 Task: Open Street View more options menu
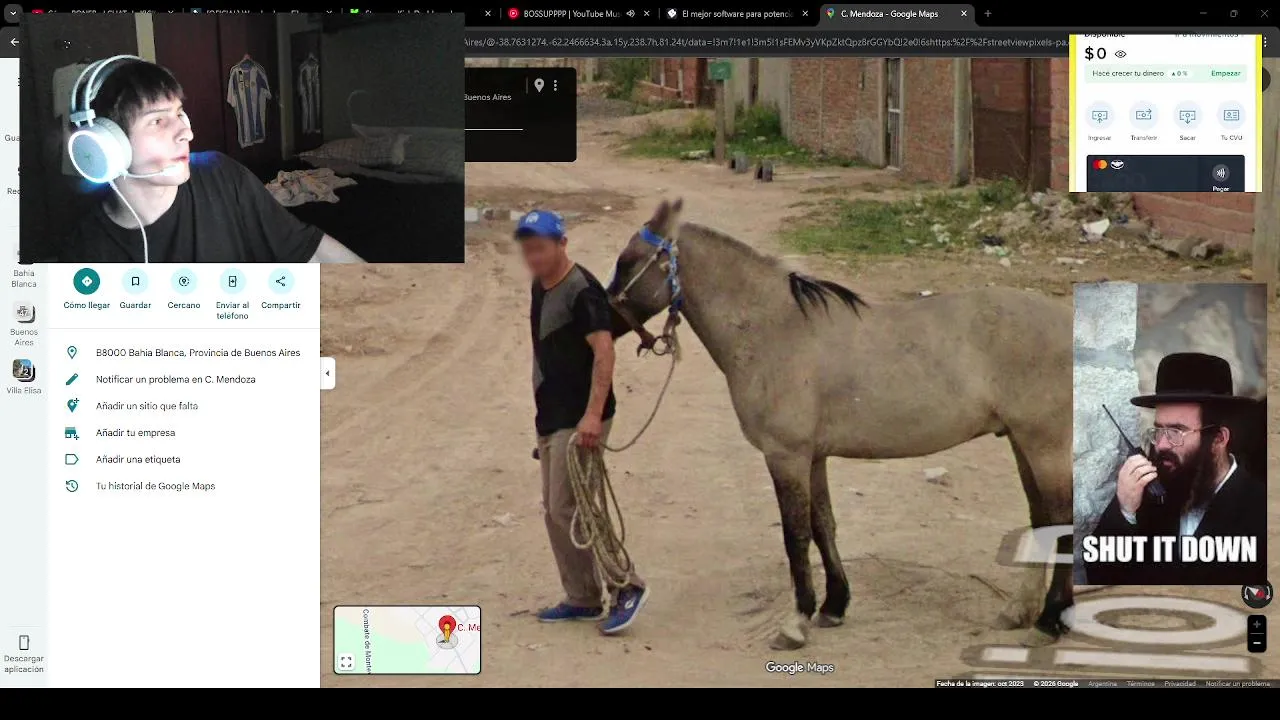pos(555,86)
